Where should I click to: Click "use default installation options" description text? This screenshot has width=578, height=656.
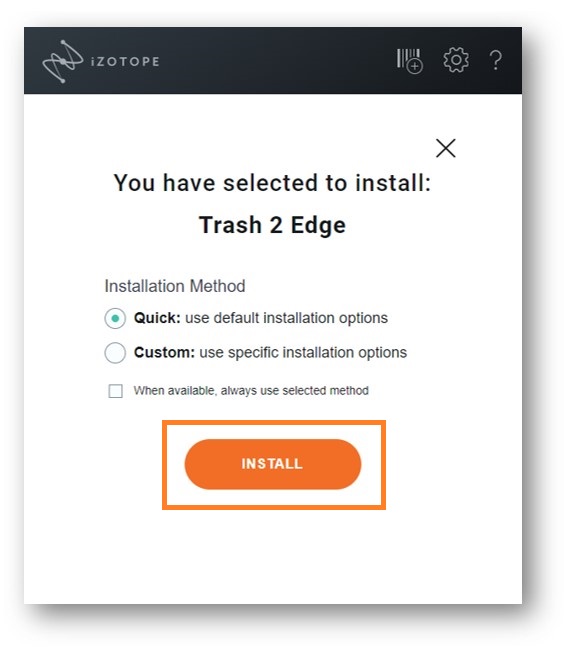(x=286, y=318)
